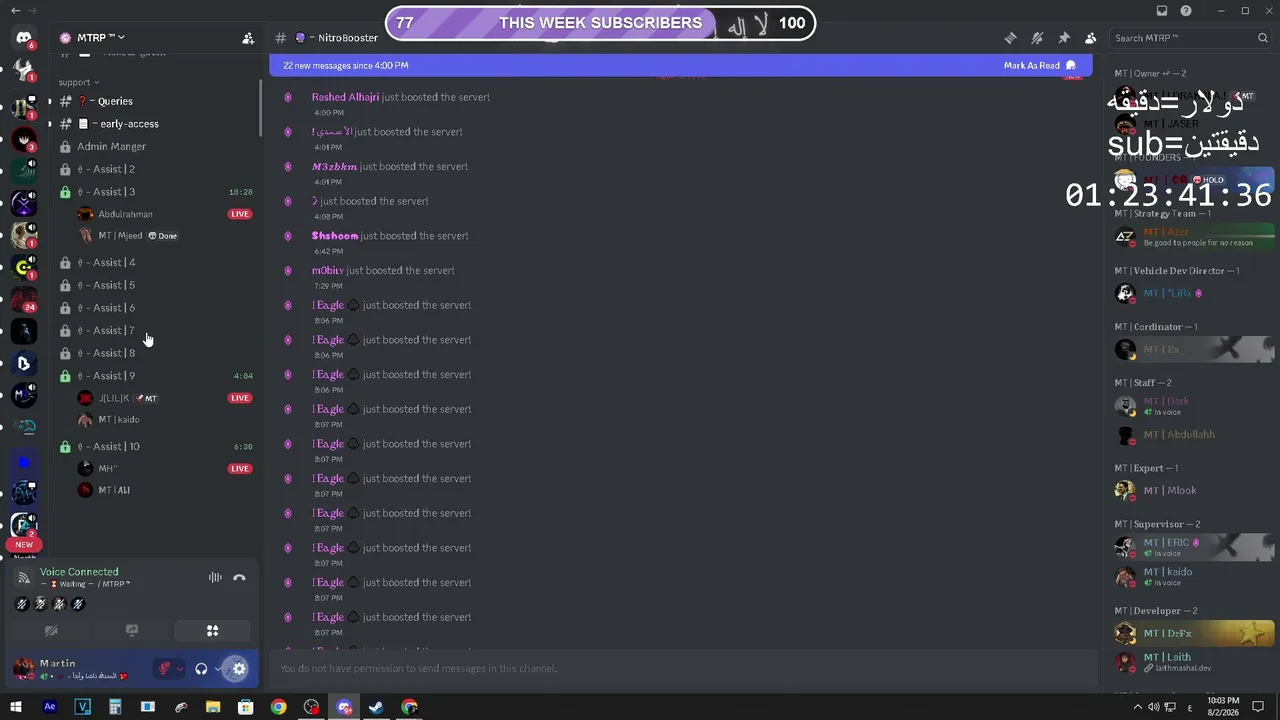Join the Assist | 2 voice channel
This screenshot has height=720, width=1280.
coord(156,169)
